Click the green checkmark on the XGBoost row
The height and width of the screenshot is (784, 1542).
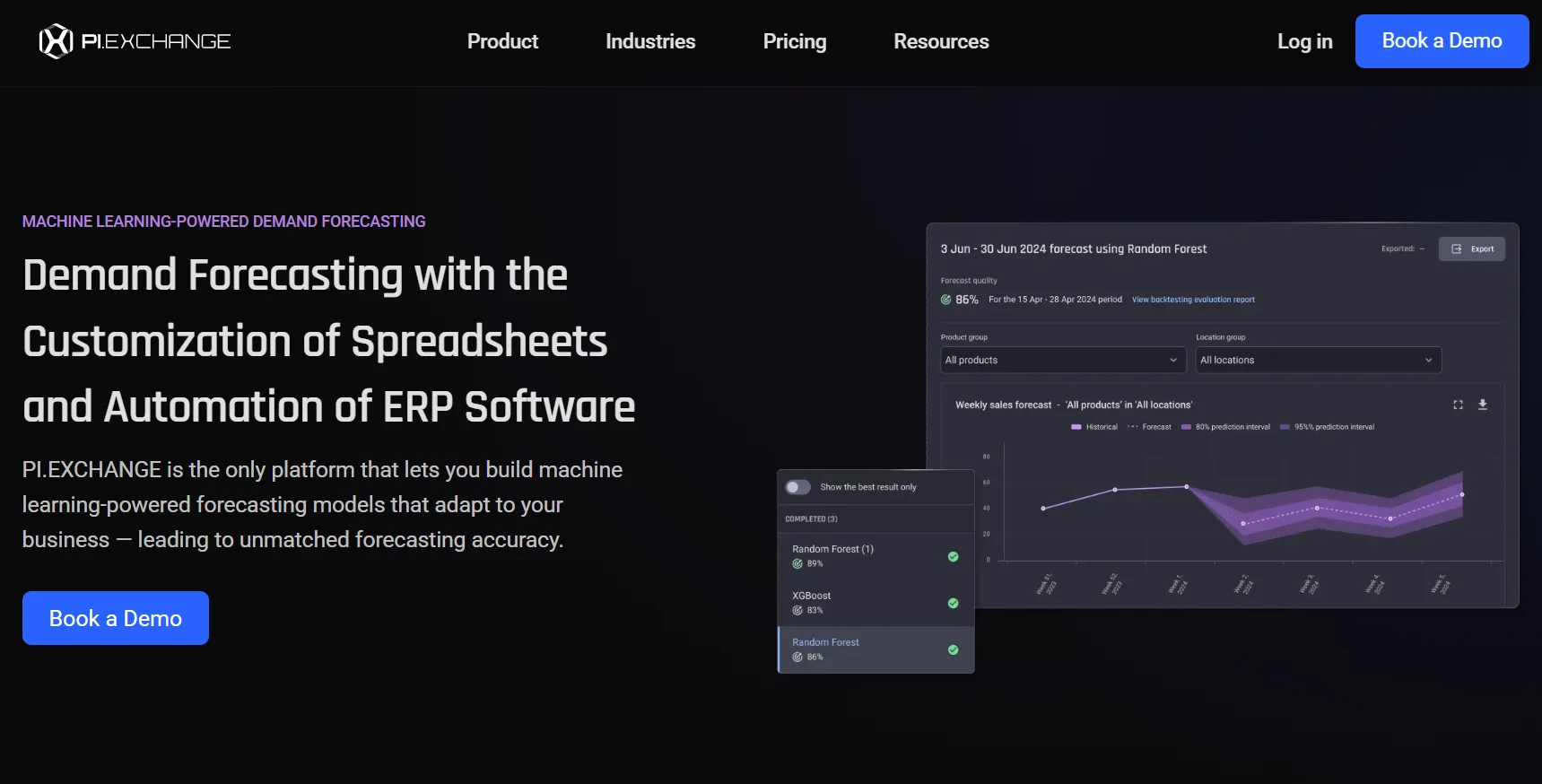pos(953,603)
